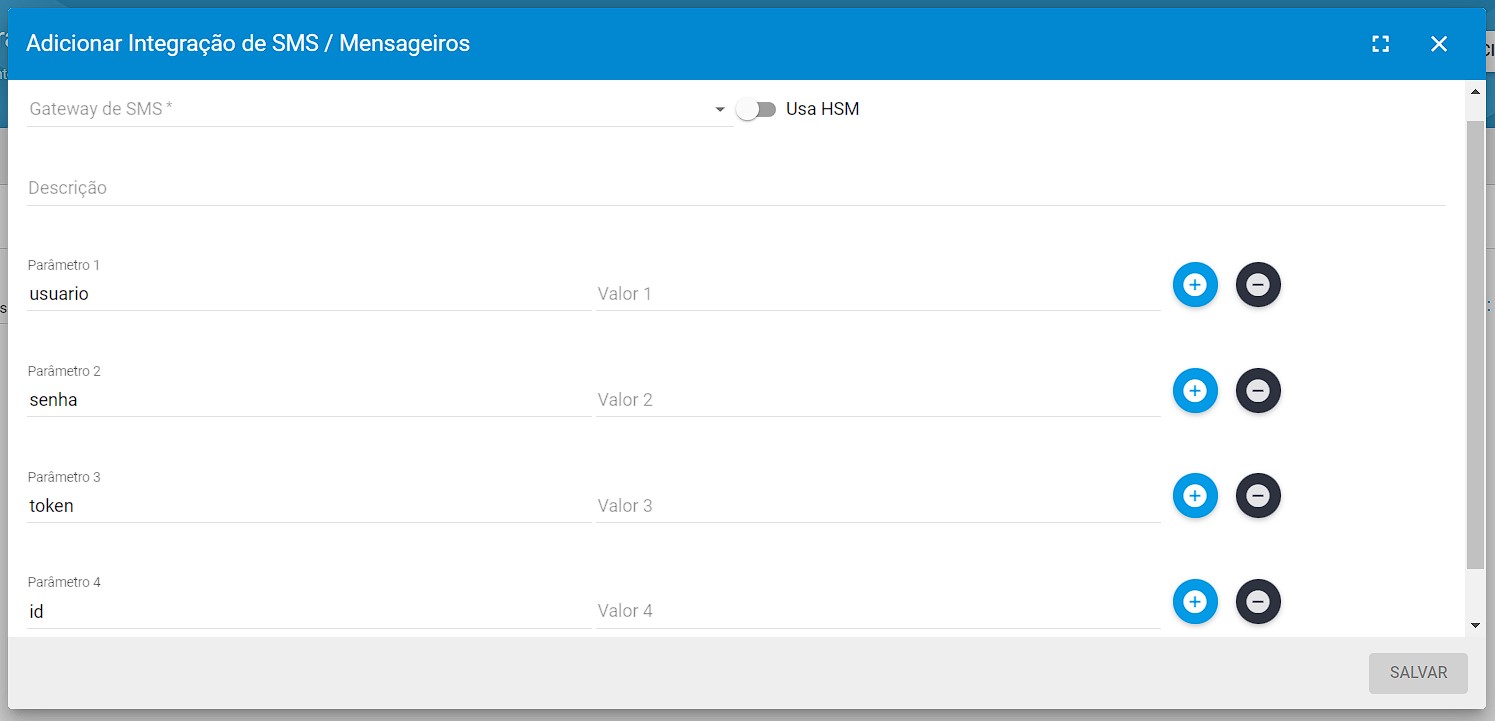Close the Adicionar Integração dialog
1495x721 pixels.
coord(1439,44)
